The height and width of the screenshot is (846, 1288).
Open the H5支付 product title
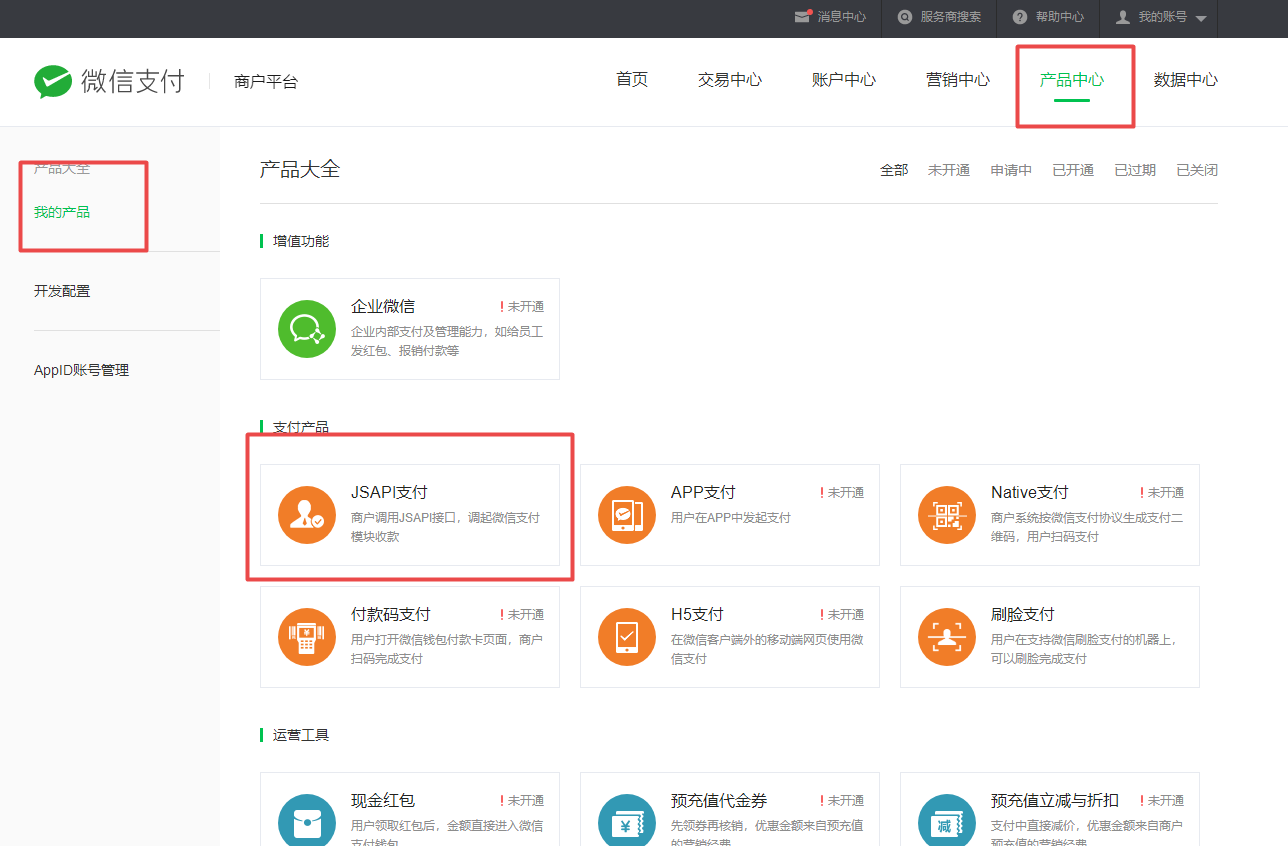697,614
